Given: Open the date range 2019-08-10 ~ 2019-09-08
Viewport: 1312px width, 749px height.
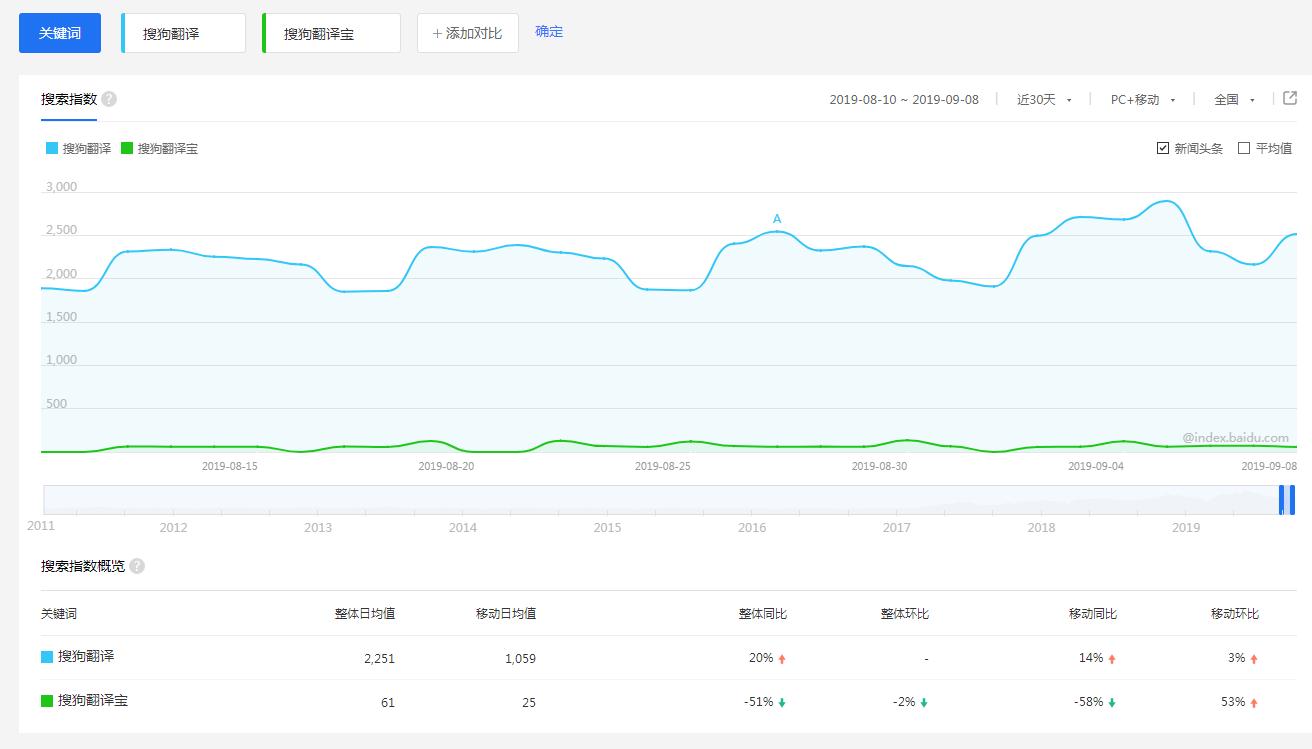Looking at the screenshot, I should (x=904, y=99).
